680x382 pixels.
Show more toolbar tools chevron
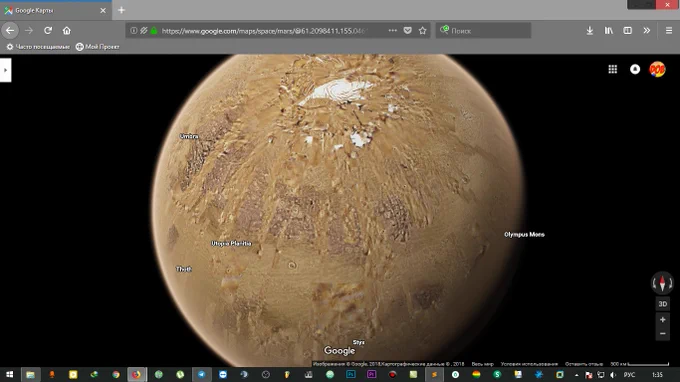(x=647, y=30)
